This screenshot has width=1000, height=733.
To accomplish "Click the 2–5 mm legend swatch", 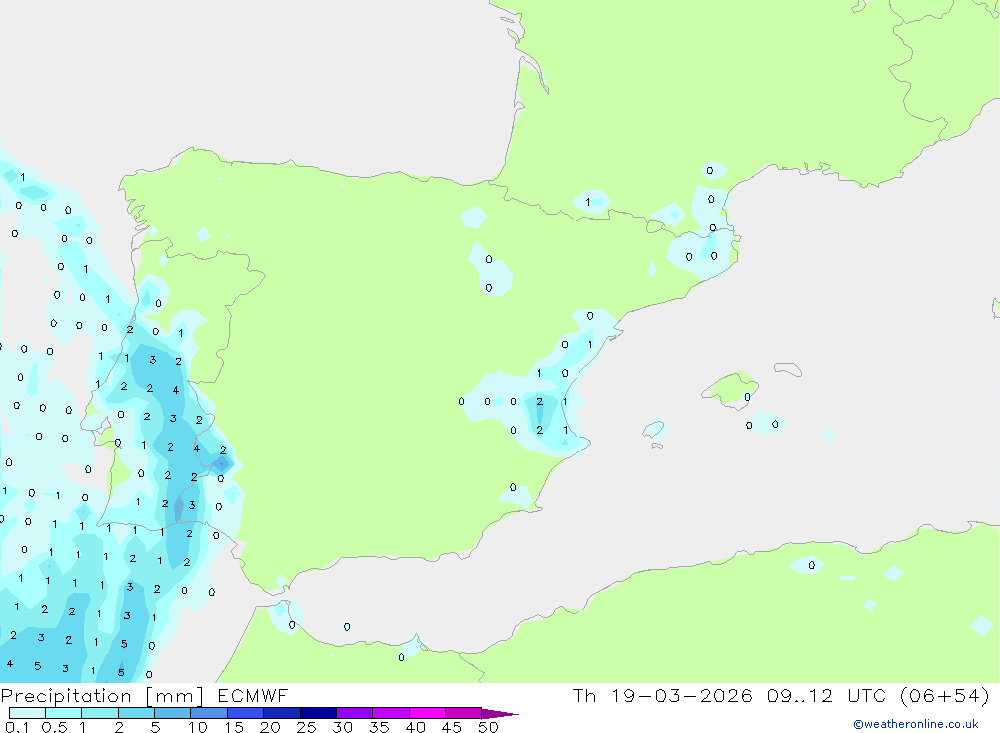I will click(x=136, y=713).
